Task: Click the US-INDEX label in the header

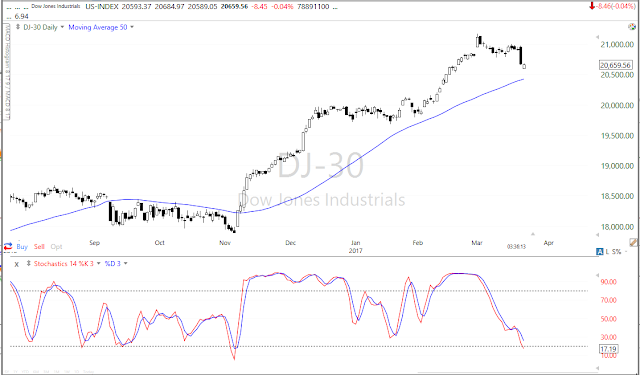Action: point(102,7)
